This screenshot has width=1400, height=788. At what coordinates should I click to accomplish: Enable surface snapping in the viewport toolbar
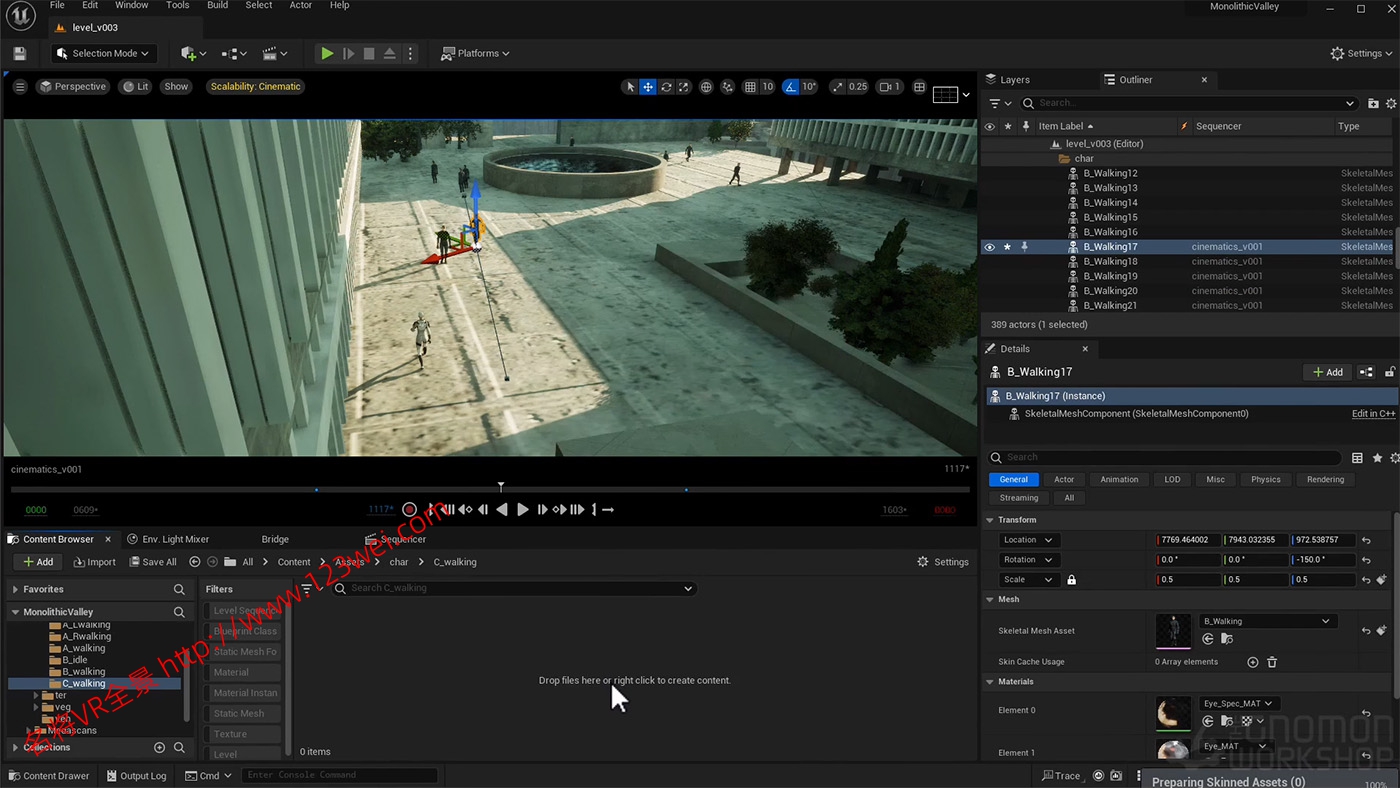click(x=726, y=87)
